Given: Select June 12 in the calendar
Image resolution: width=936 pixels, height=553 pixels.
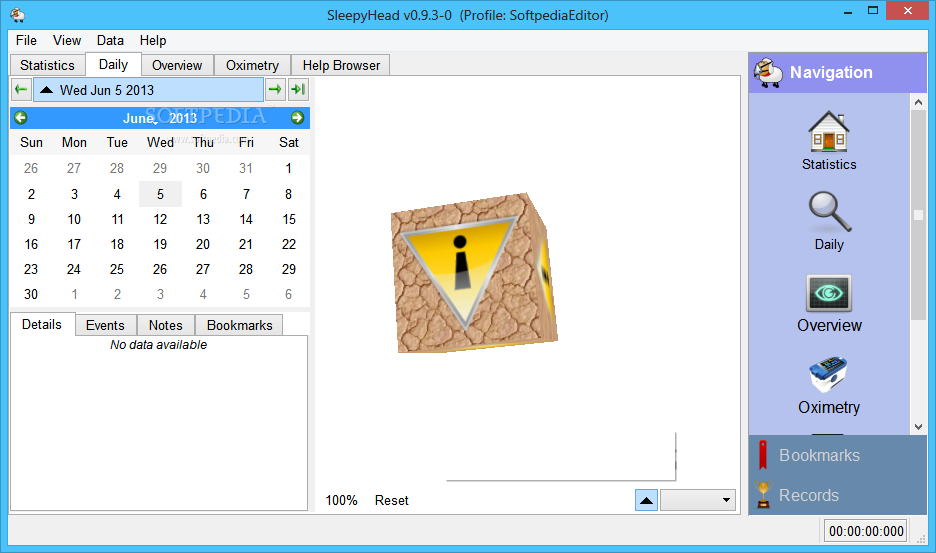Looking at the screenshot, I should pos(160,219).
